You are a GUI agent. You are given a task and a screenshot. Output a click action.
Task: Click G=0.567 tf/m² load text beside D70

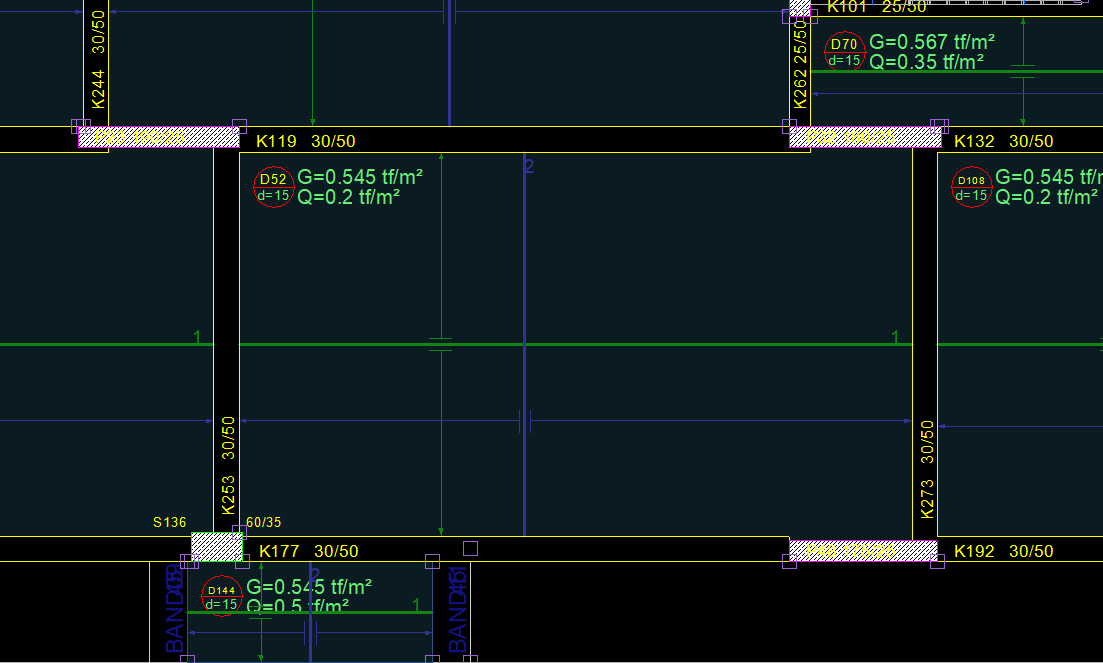point(932,41)
